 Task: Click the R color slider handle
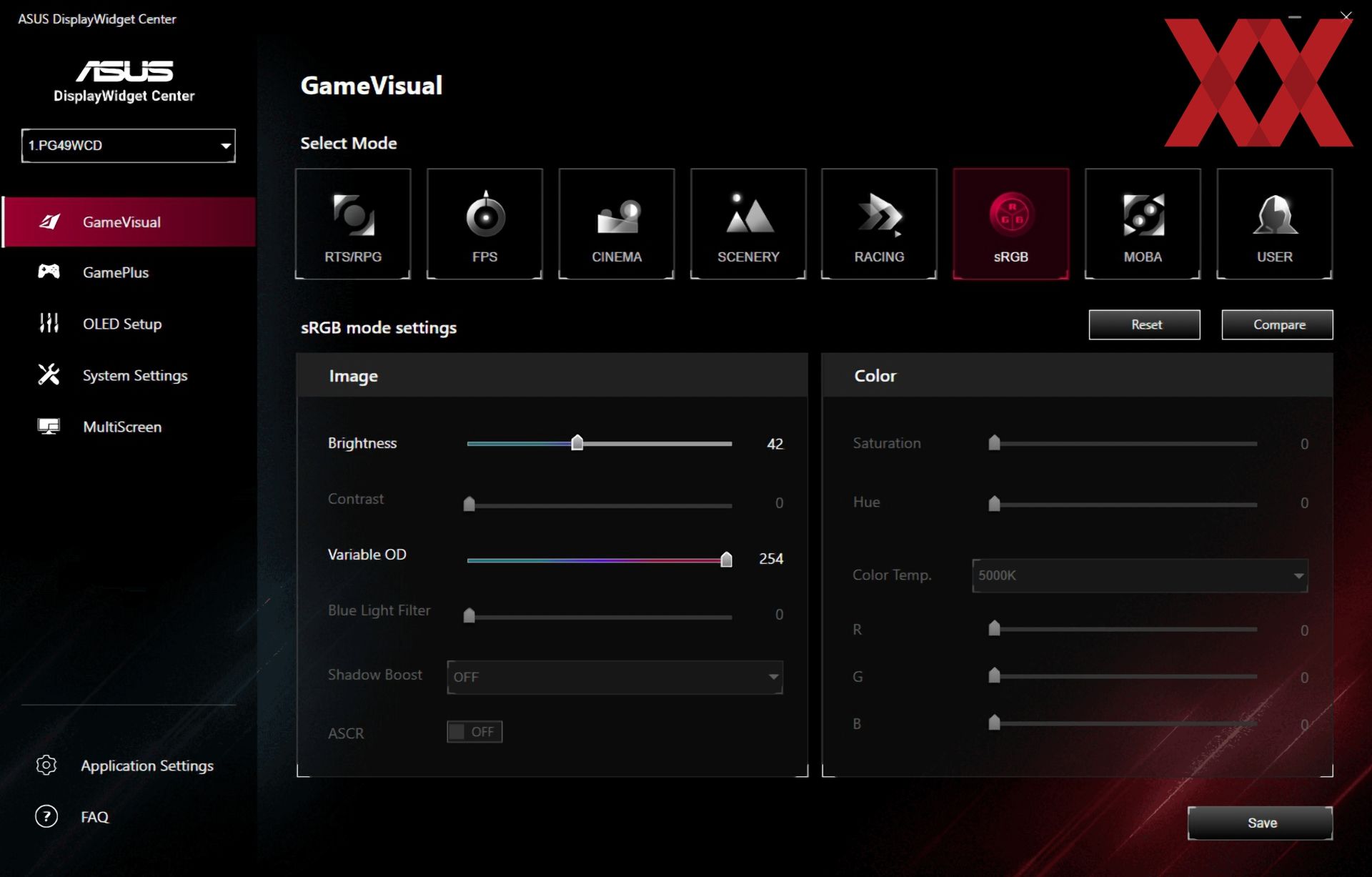click(994, 628)
